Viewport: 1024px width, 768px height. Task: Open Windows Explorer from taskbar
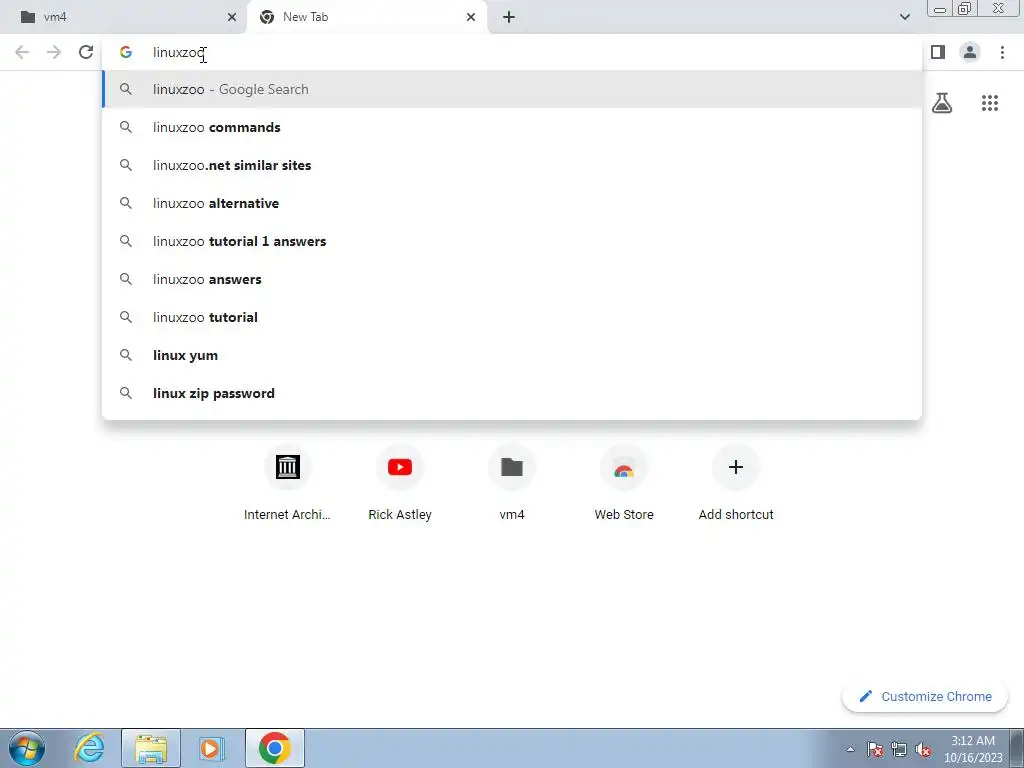(x=151, y=748)
